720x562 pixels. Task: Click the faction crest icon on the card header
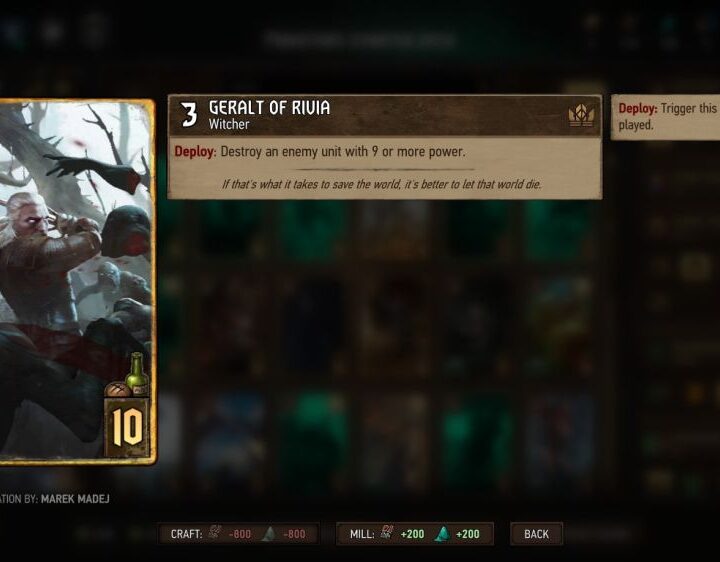coord(581,115)
